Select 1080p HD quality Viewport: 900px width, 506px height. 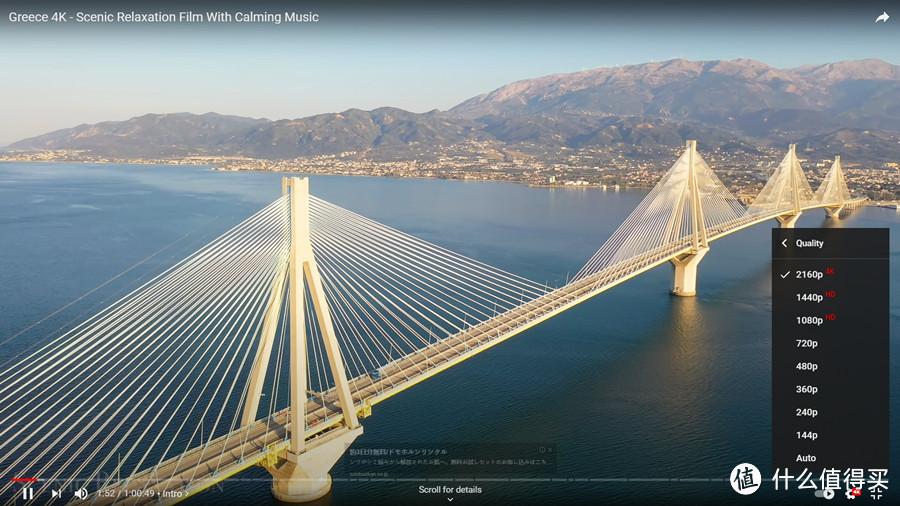[x=831, y=320]
